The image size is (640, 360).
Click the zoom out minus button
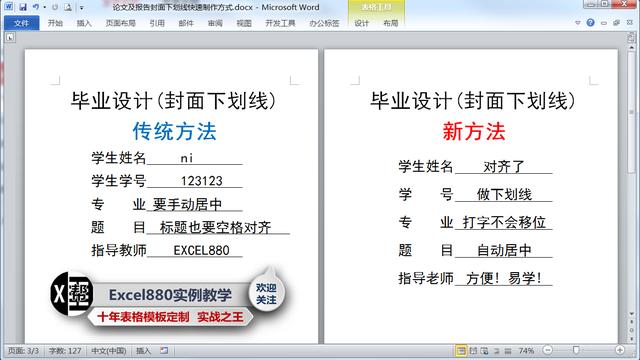(x=548, y=350)
